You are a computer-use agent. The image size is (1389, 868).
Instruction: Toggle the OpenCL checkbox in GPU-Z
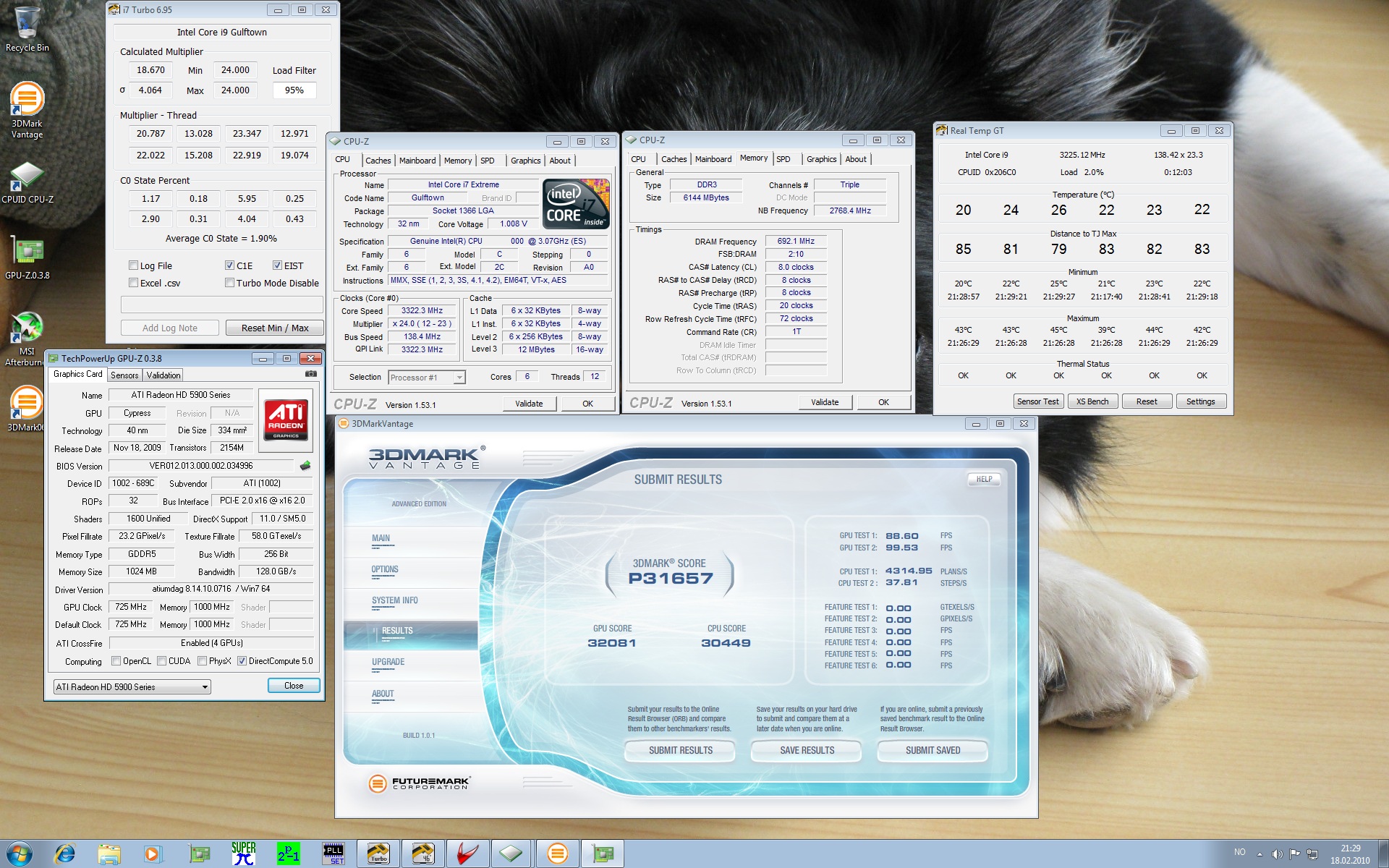[x=116, y=661]
